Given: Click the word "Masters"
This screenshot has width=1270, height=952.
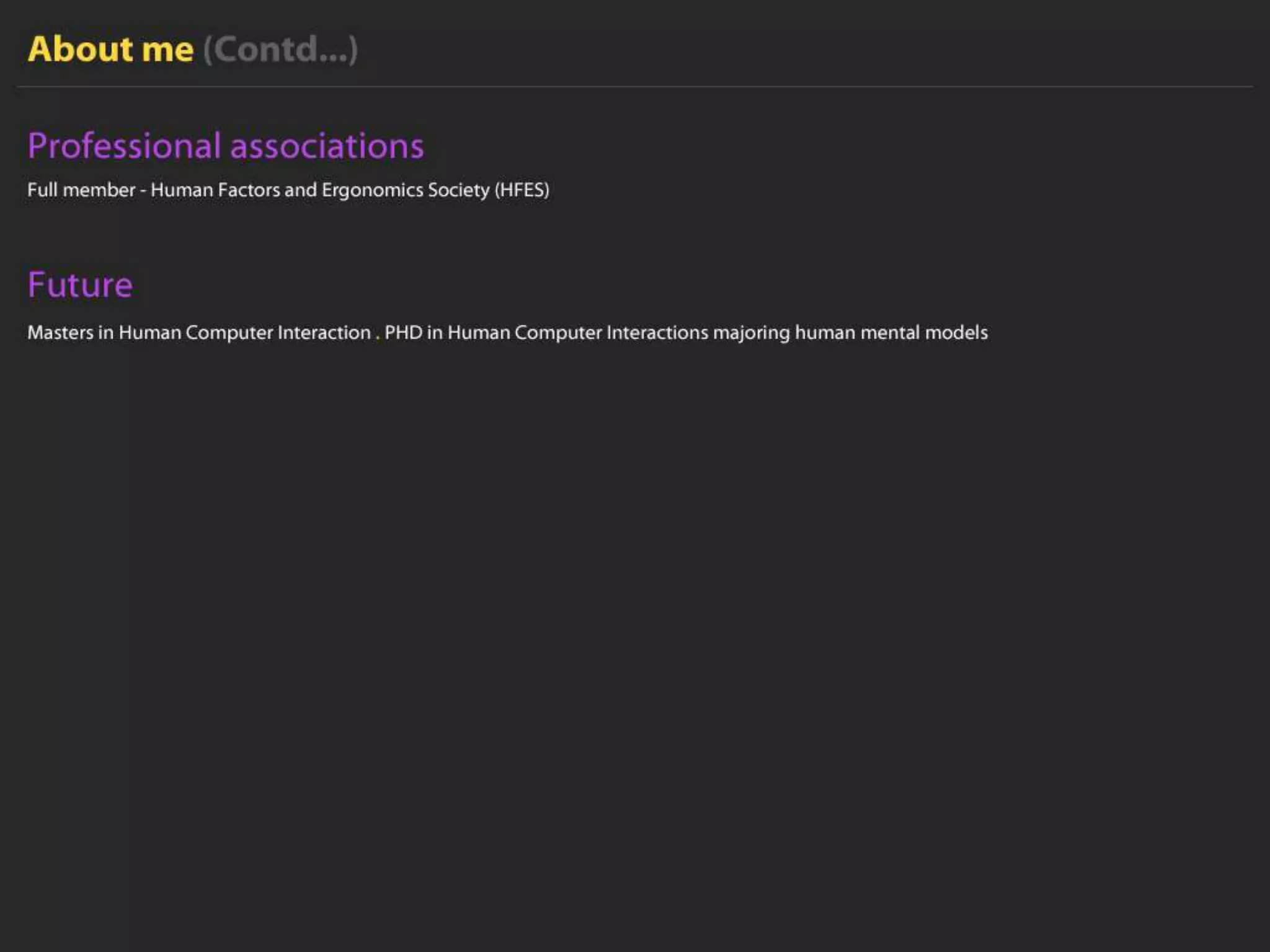Looking at the screenshot, I should click(60, 333).
